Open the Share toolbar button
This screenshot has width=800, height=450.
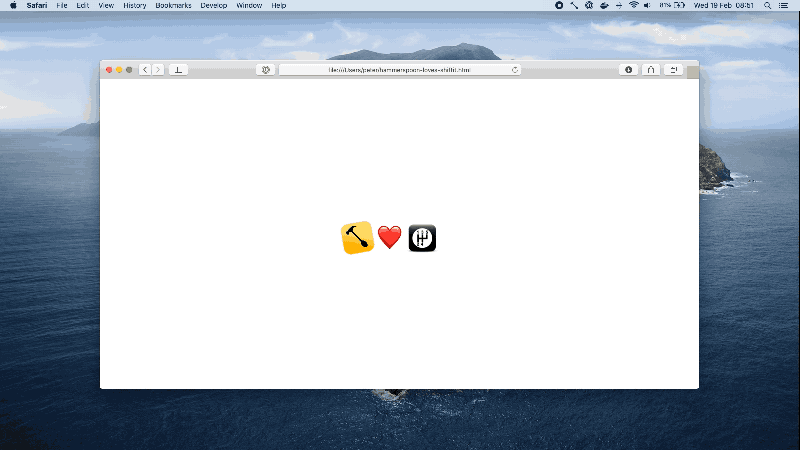pyautogui.click(x=651, y=70)
